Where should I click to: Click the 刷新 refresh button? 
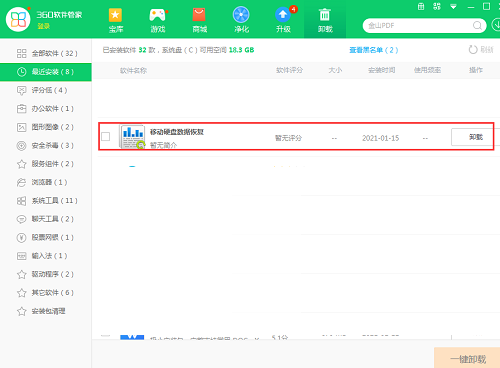coord(481,50)
